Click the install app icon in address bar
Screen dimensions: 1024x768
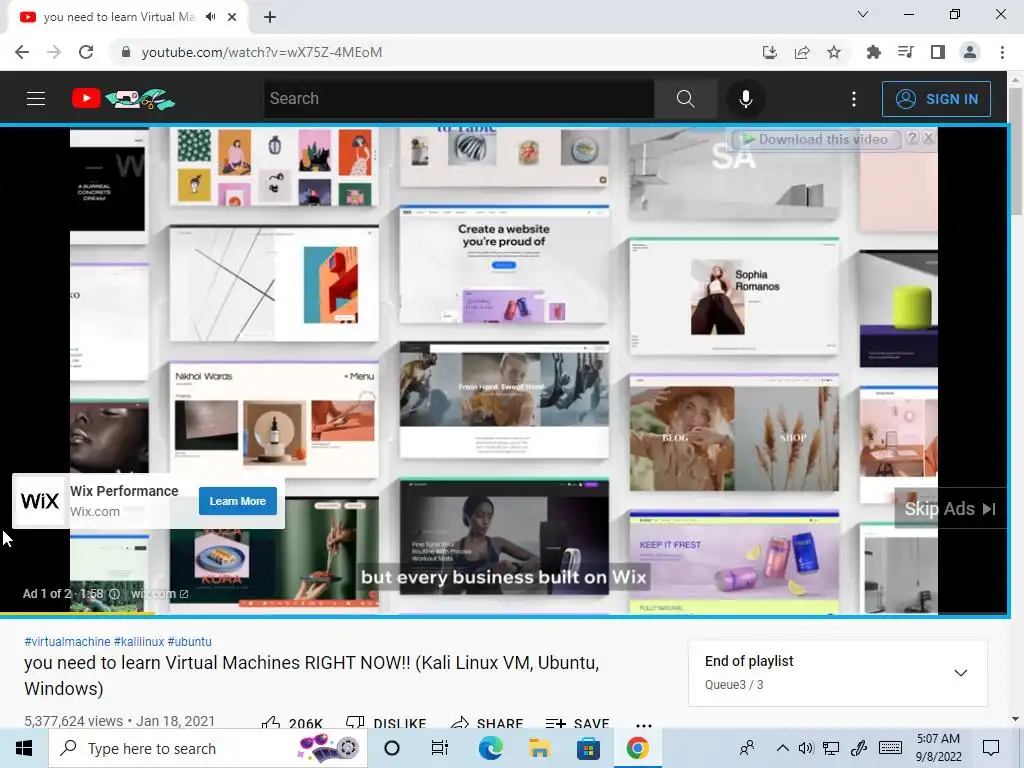pyautogui.click(x=770, y=52)
